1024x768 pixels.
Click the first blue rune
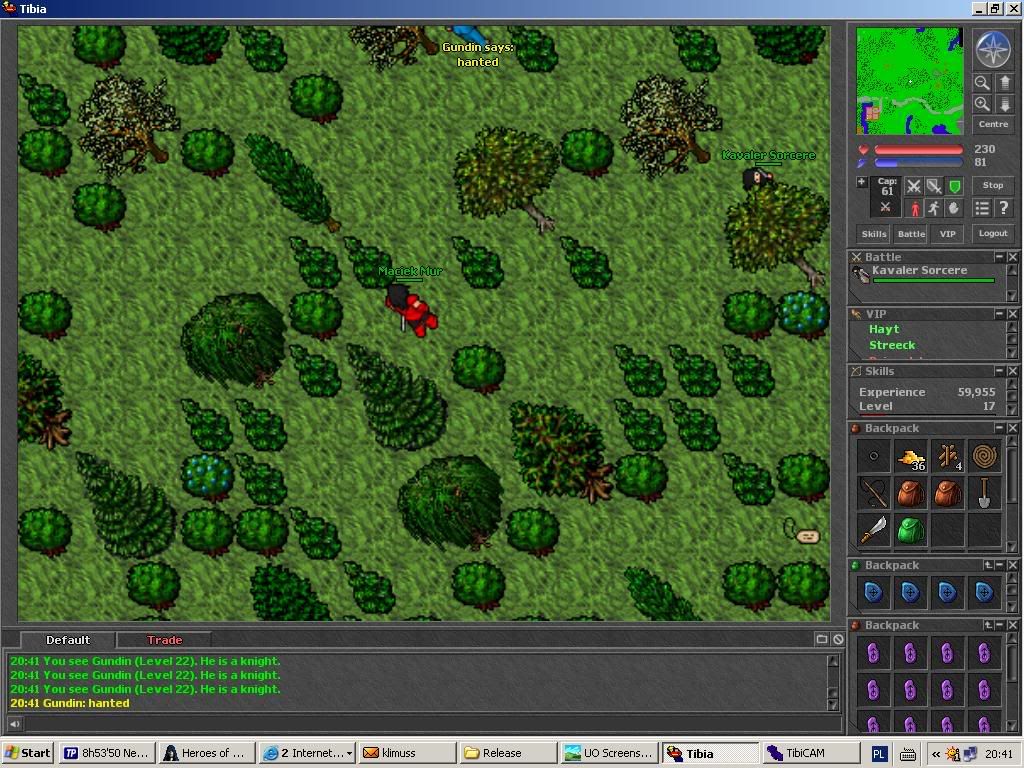click(x=873, y=592)
